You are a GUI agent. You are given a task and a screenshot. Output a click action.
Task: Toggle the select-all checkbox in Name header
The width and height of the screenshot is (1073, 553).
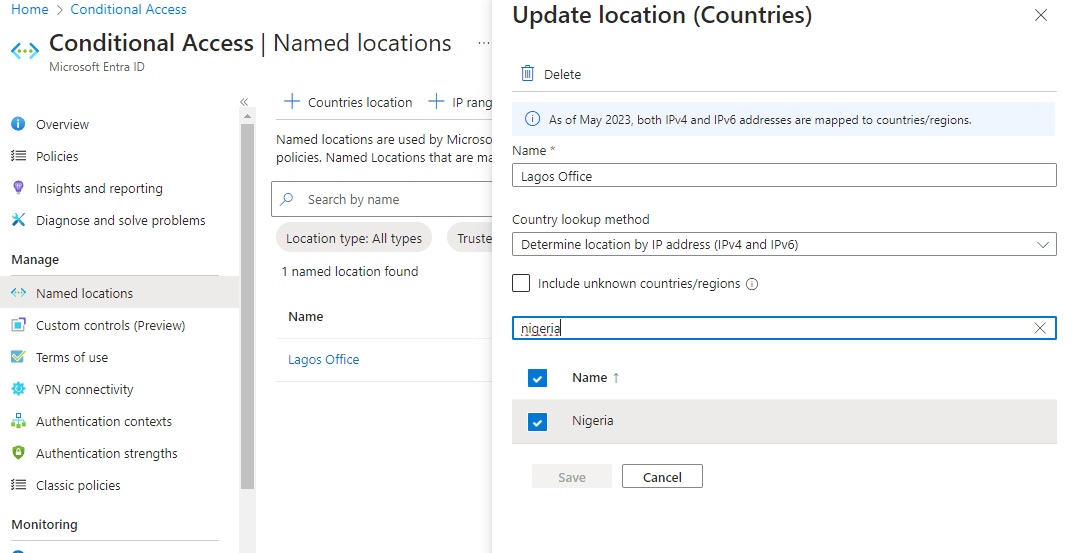tap(538, 378)
